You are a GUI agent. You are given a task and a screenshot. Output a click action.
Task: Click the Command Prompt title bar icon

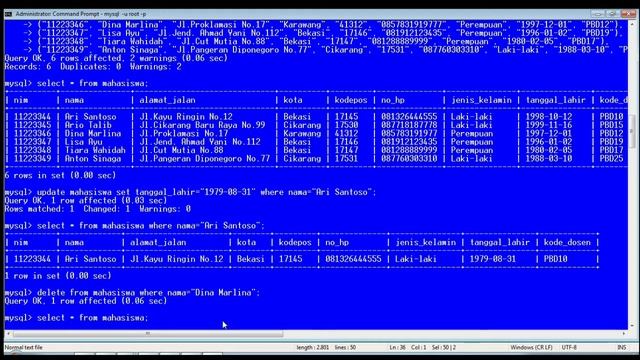[x=8, y=14]
